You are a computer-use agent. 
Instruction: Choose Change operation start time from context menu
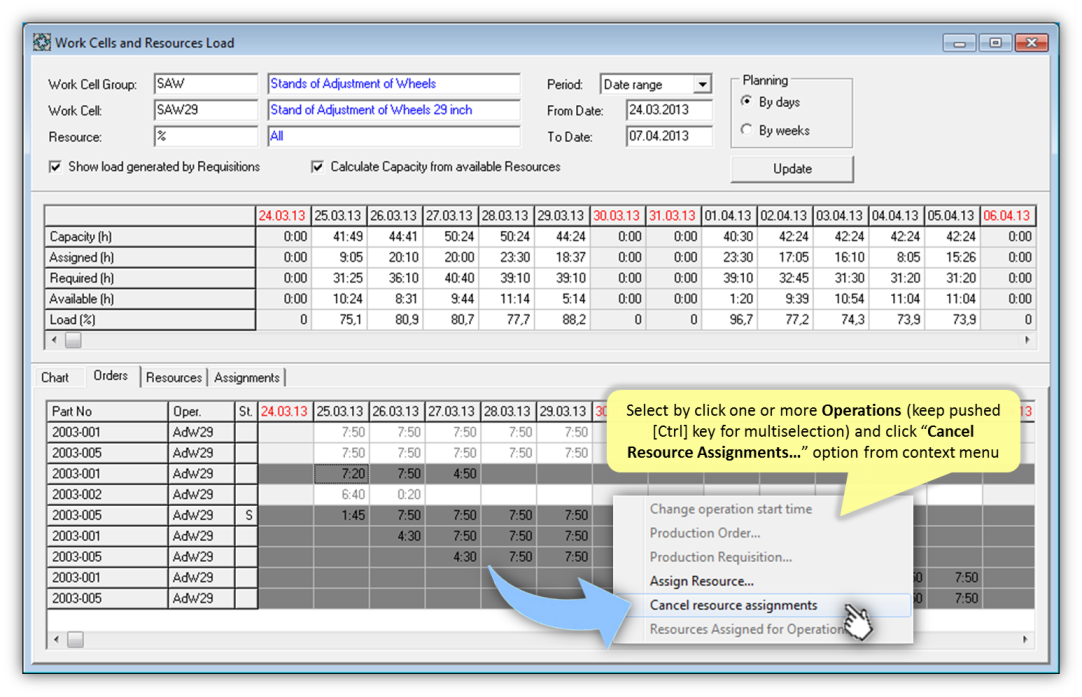pos(731,509)
